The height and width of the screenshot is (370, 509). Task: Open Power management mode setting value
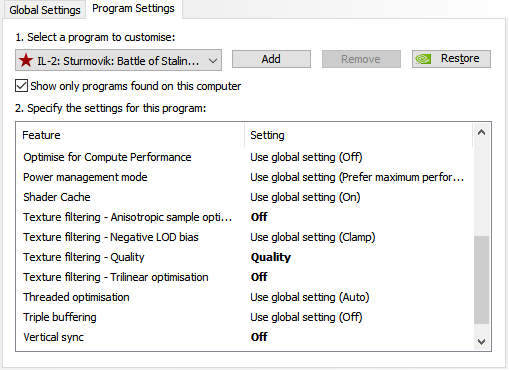[357, 177]
